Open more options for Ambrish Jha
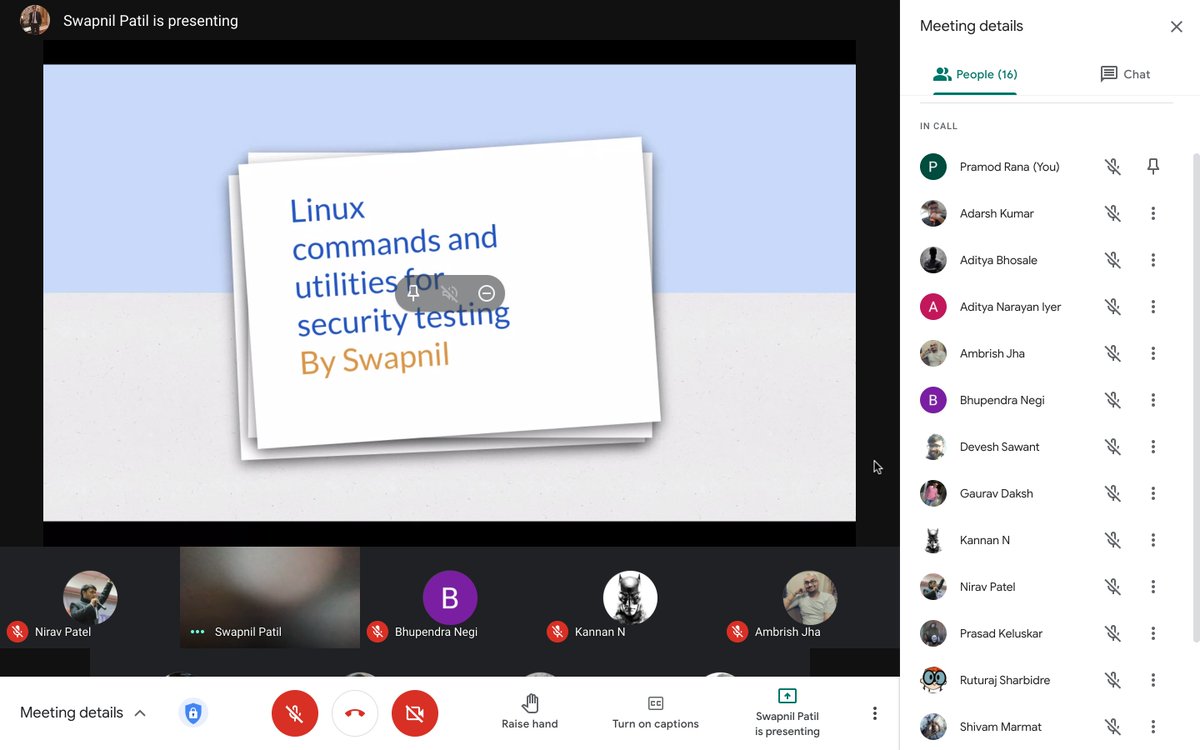 tap(1153, 353)
